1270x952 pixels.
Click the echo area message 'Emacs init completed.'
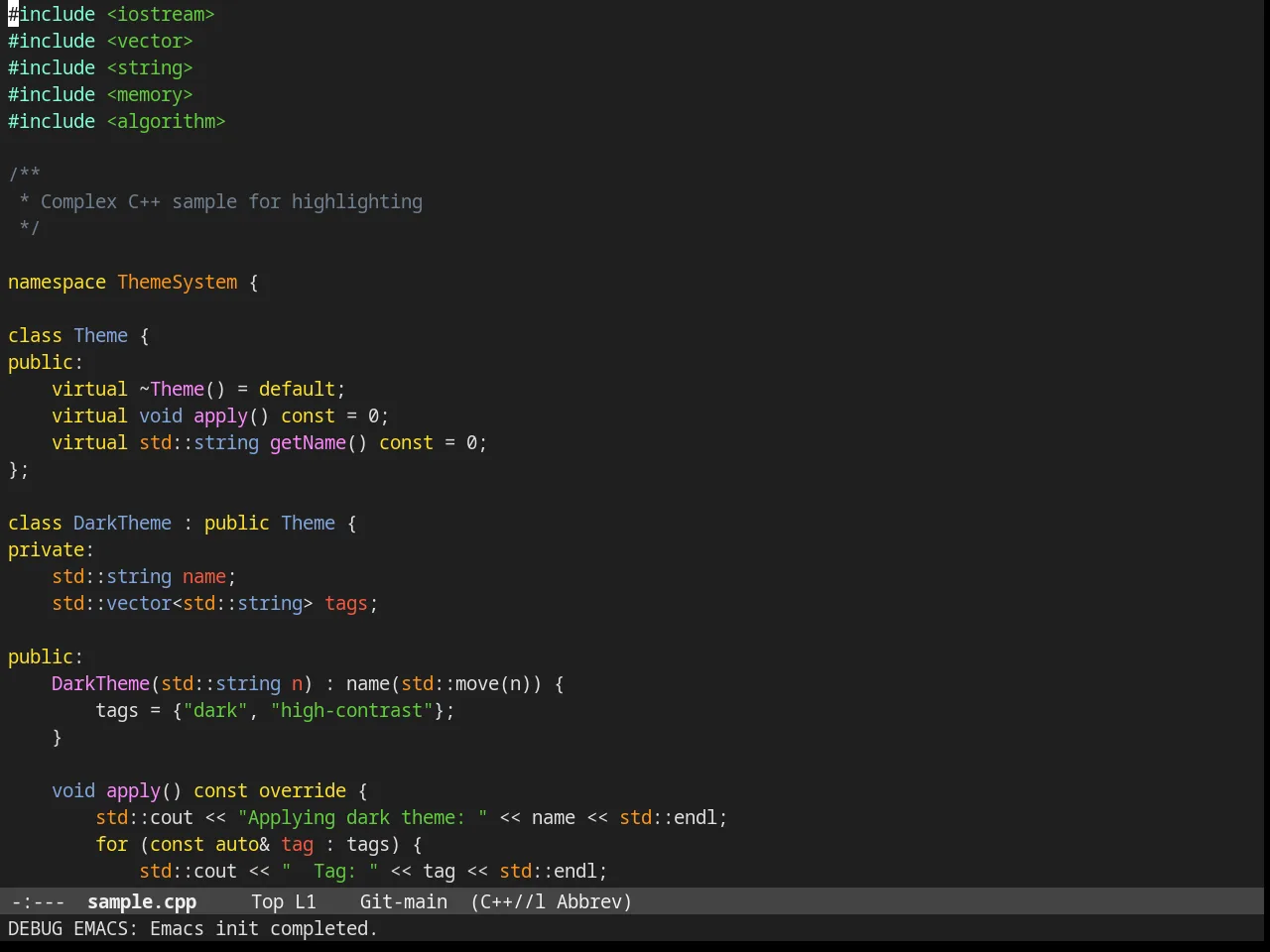pos(264,928)
